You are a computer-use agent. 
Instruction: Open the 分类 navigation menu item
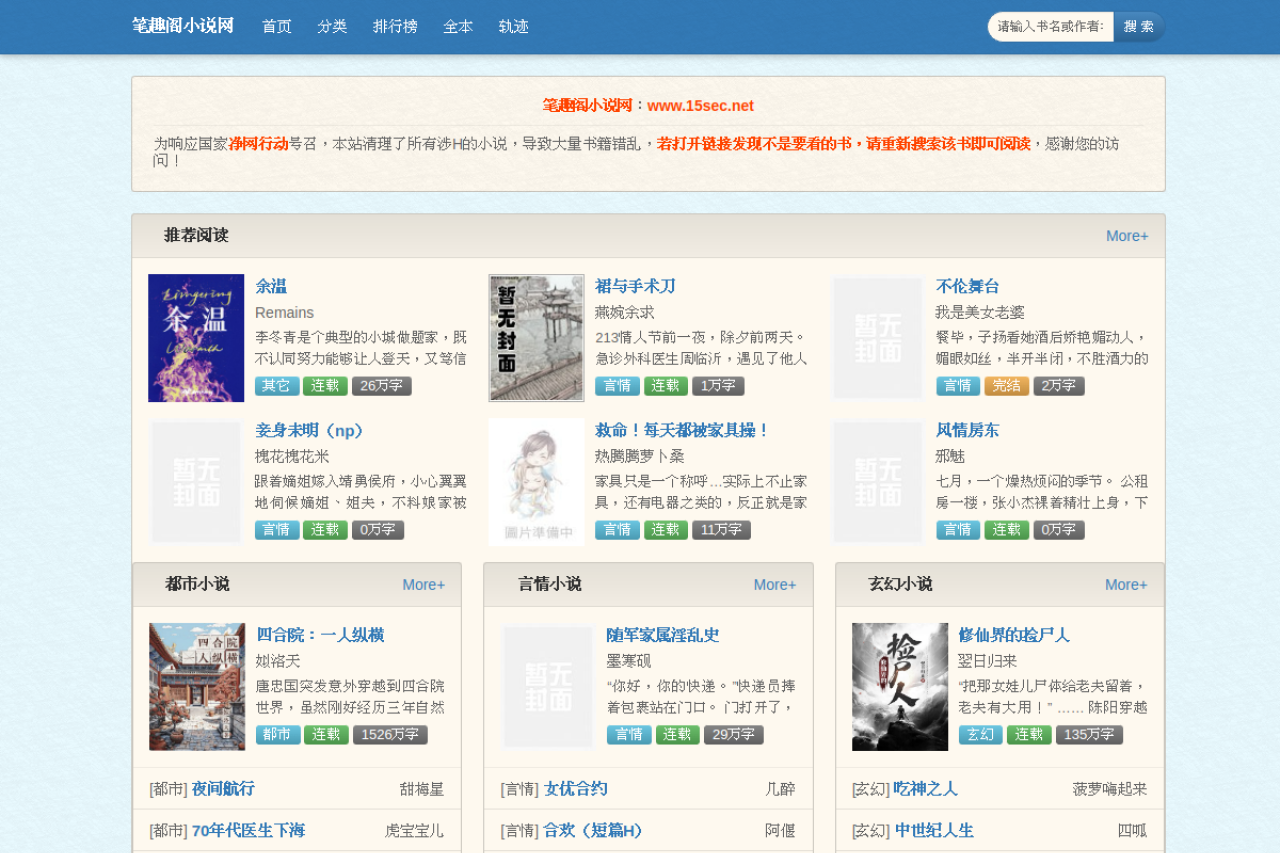[x=332, y=27]
